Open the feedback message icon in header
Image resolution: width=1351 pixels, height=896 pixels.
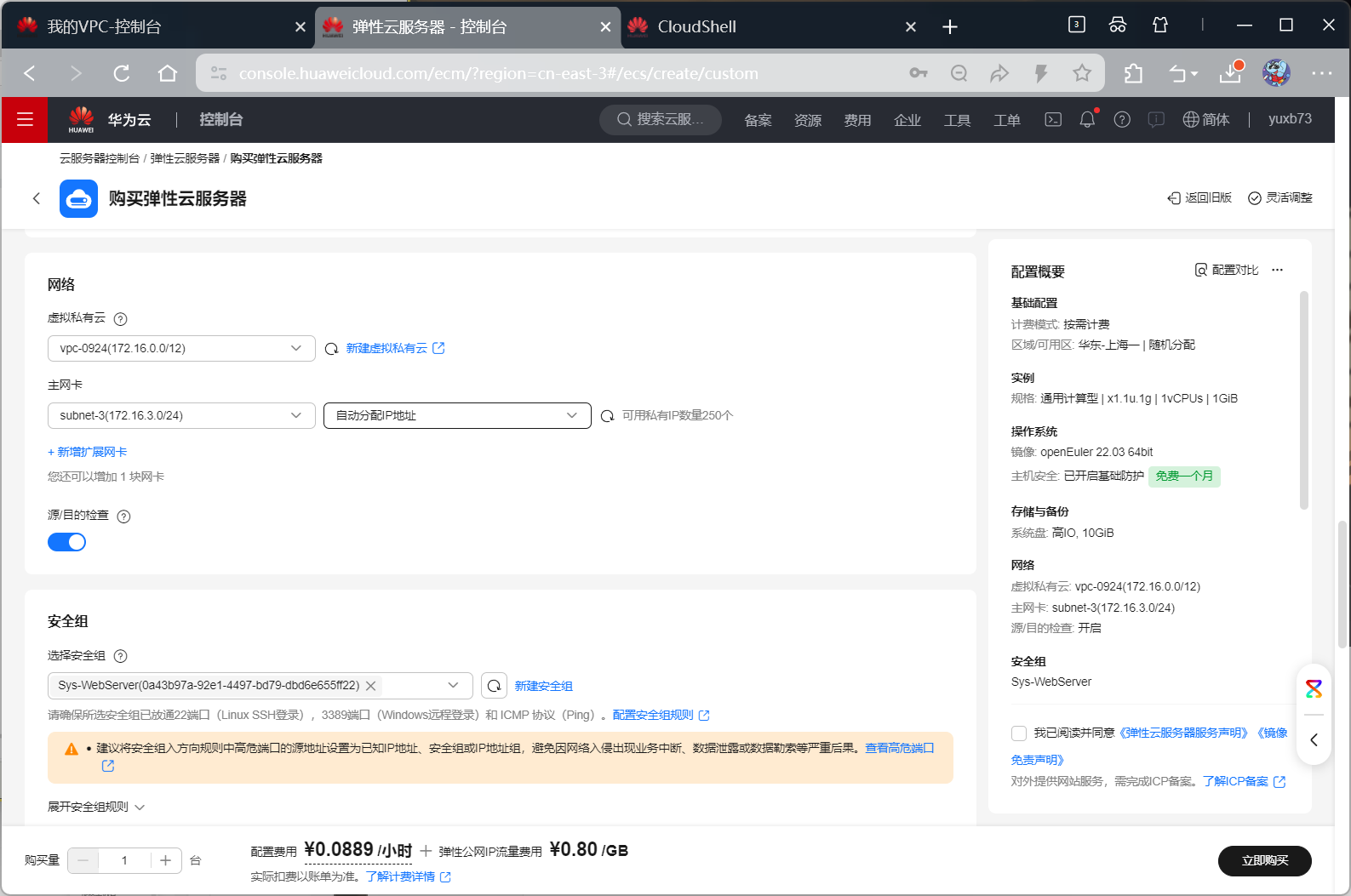pyautogui.click(x=1156, y=119)
